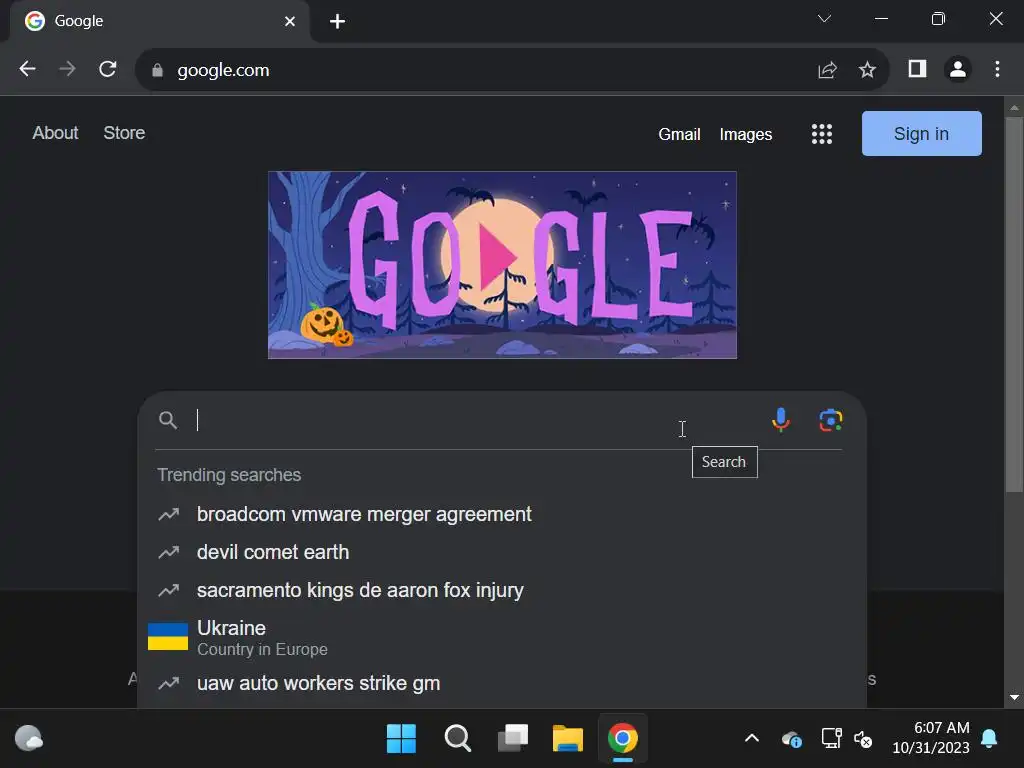Viewport: 1024px width, 768px height.
Task: Select 'broadcom vmware merger agreement' suggestion
Action: coord(502,515)
